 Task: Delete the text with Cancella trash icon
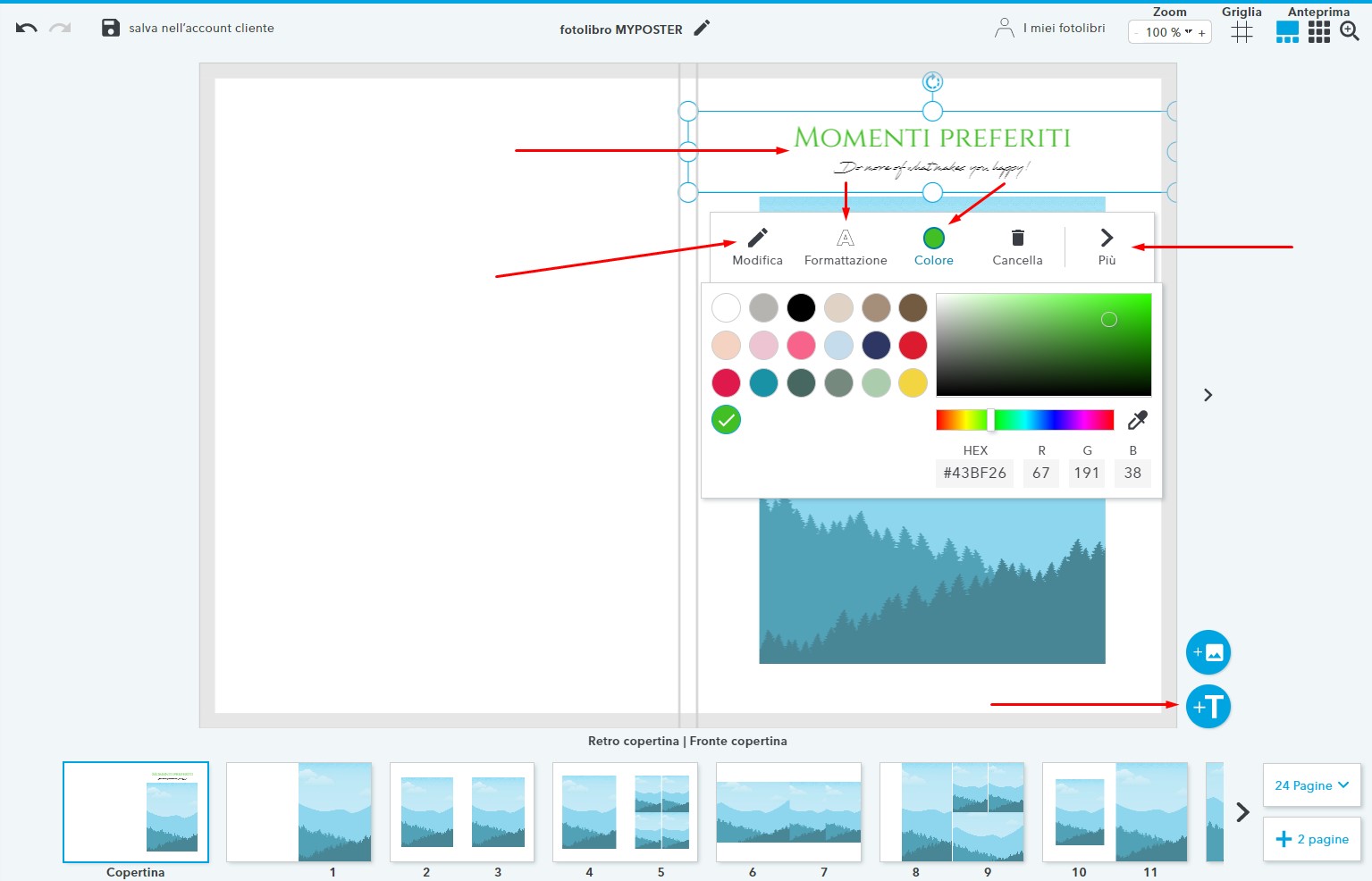pos(1017,247)
